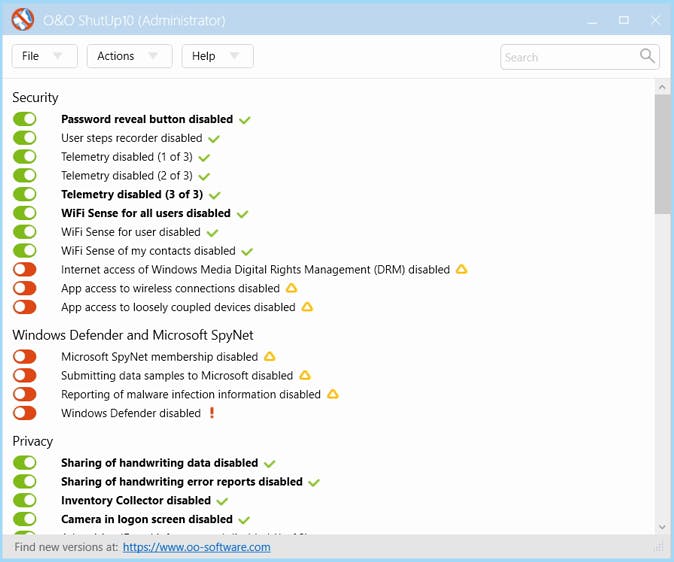Enable App access to wireless connections disabled switch
Screen dimensions: 674x562
coord(25,288)
